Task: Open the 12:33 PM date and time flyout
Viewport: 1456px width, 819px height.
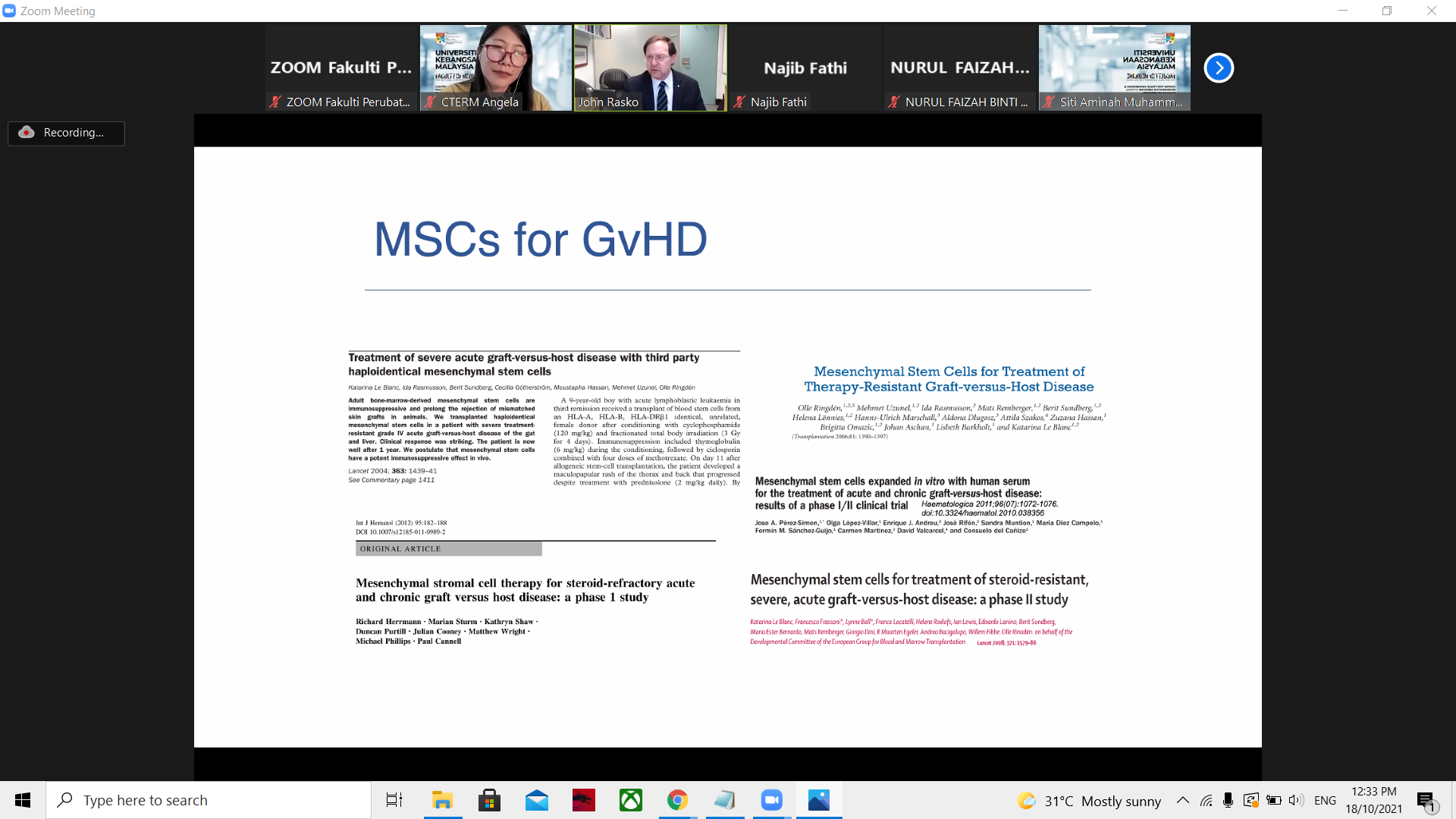Action: tap(1373, 800)
